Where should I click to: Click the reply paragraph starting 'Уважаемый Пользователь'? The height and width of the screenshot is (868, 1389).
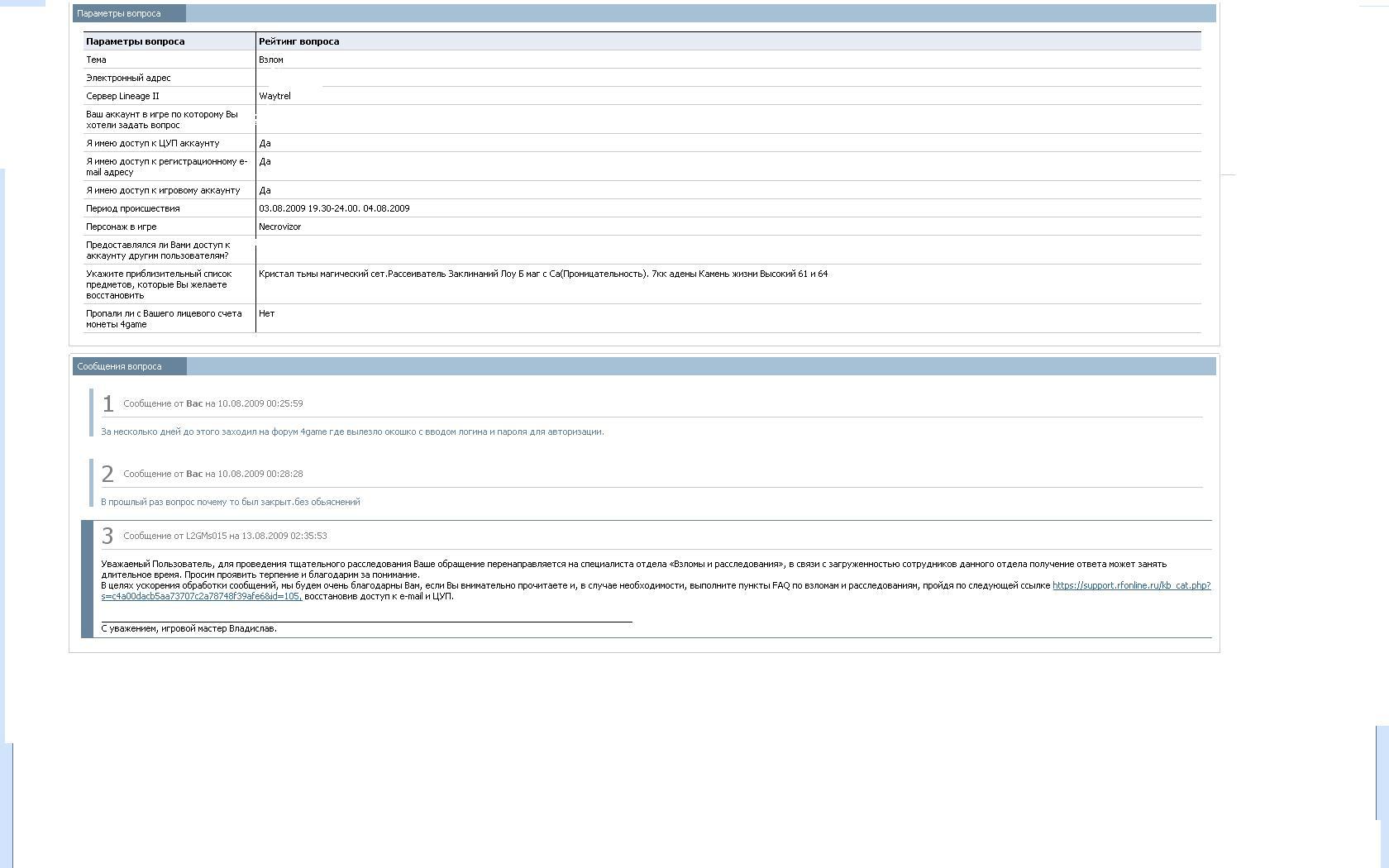[634, 569]
